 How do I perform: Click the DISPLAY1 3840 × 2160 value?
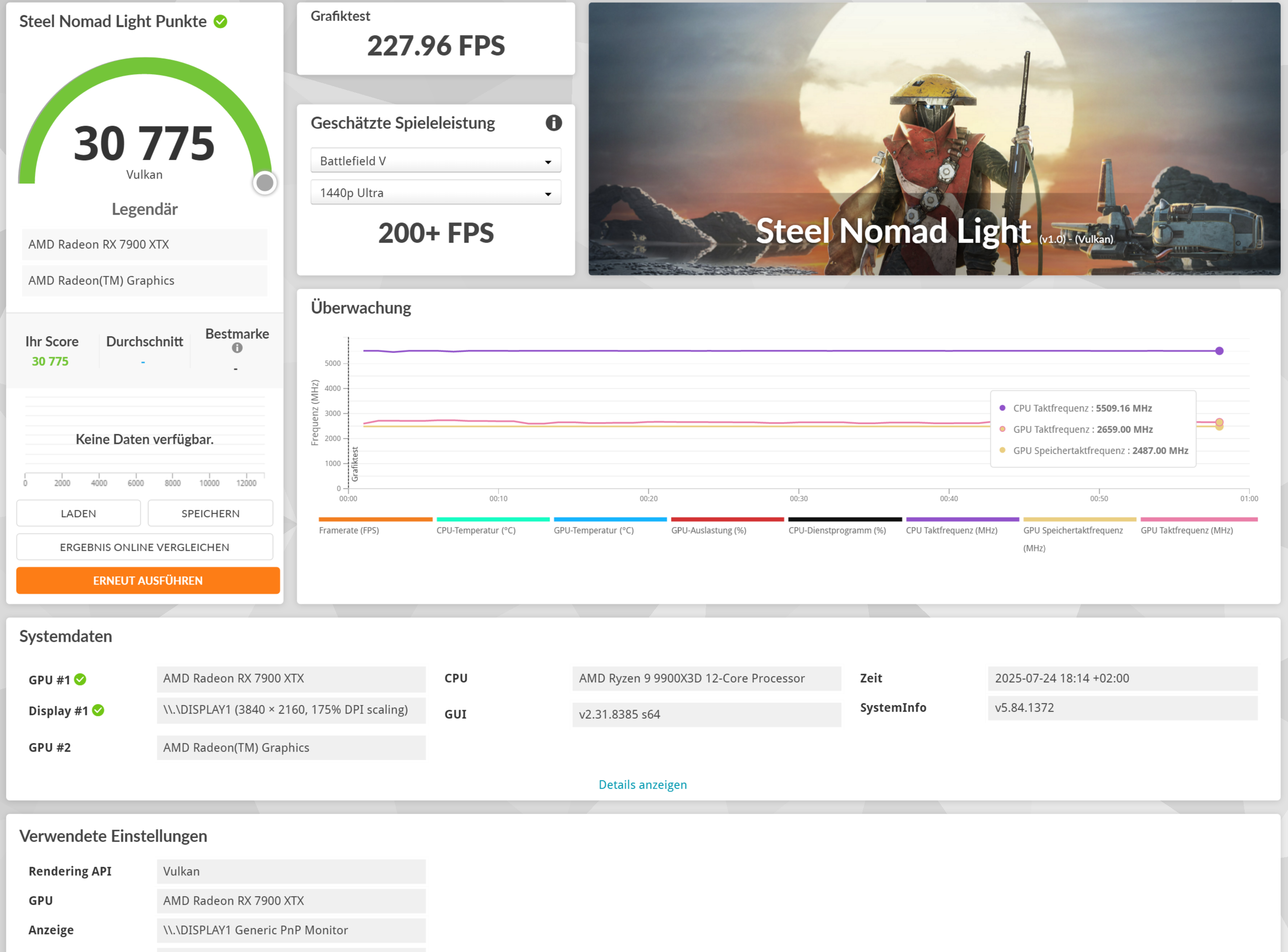click(291, 710)
